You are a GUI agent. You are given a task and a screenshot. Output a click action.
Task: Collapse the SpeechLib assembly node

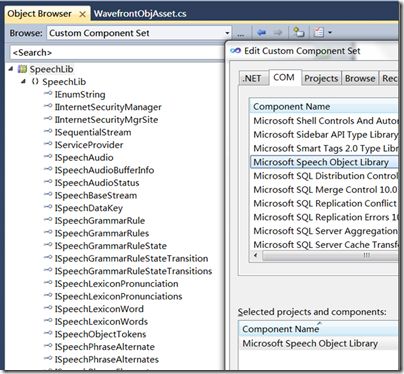11,69
